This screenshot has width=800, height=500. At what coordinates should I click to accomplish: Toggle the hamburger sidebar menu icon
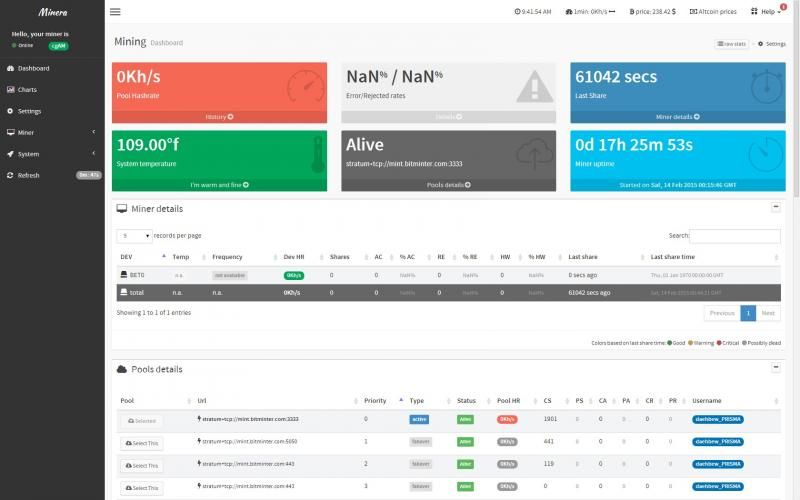point(115,12)
